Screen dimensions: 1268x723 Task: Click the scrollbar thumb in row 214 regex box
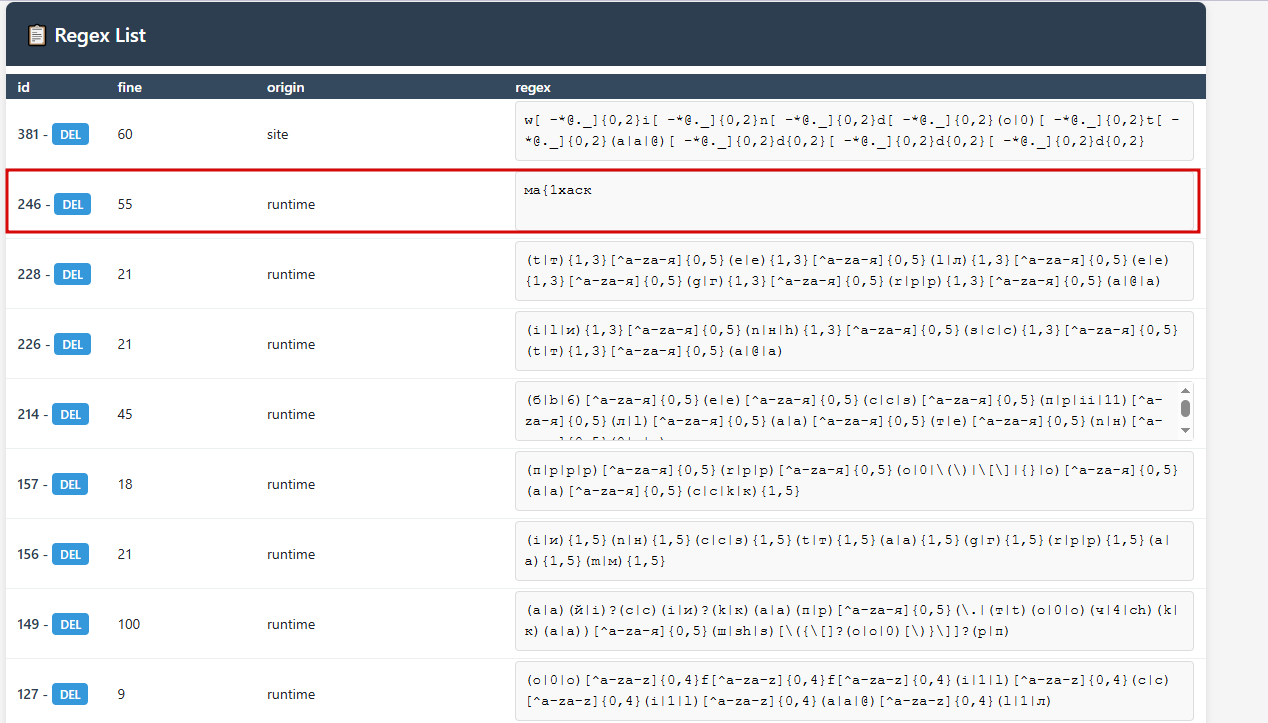[1185, 408]
